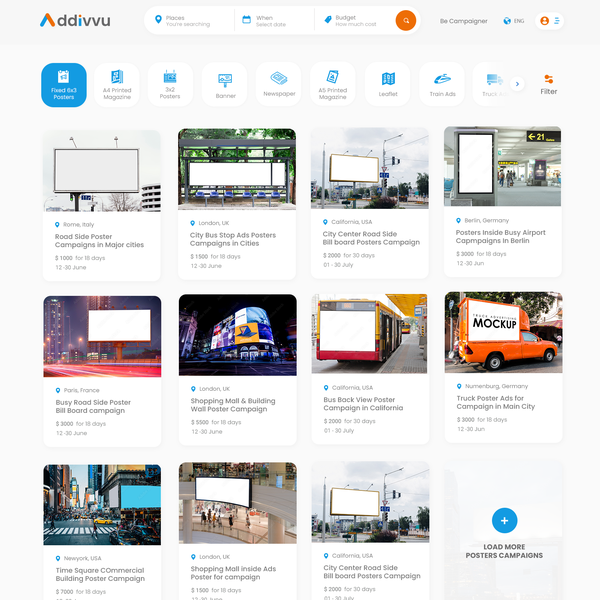Open Bus Back View Poster Campaign title

tap(363, 404)
